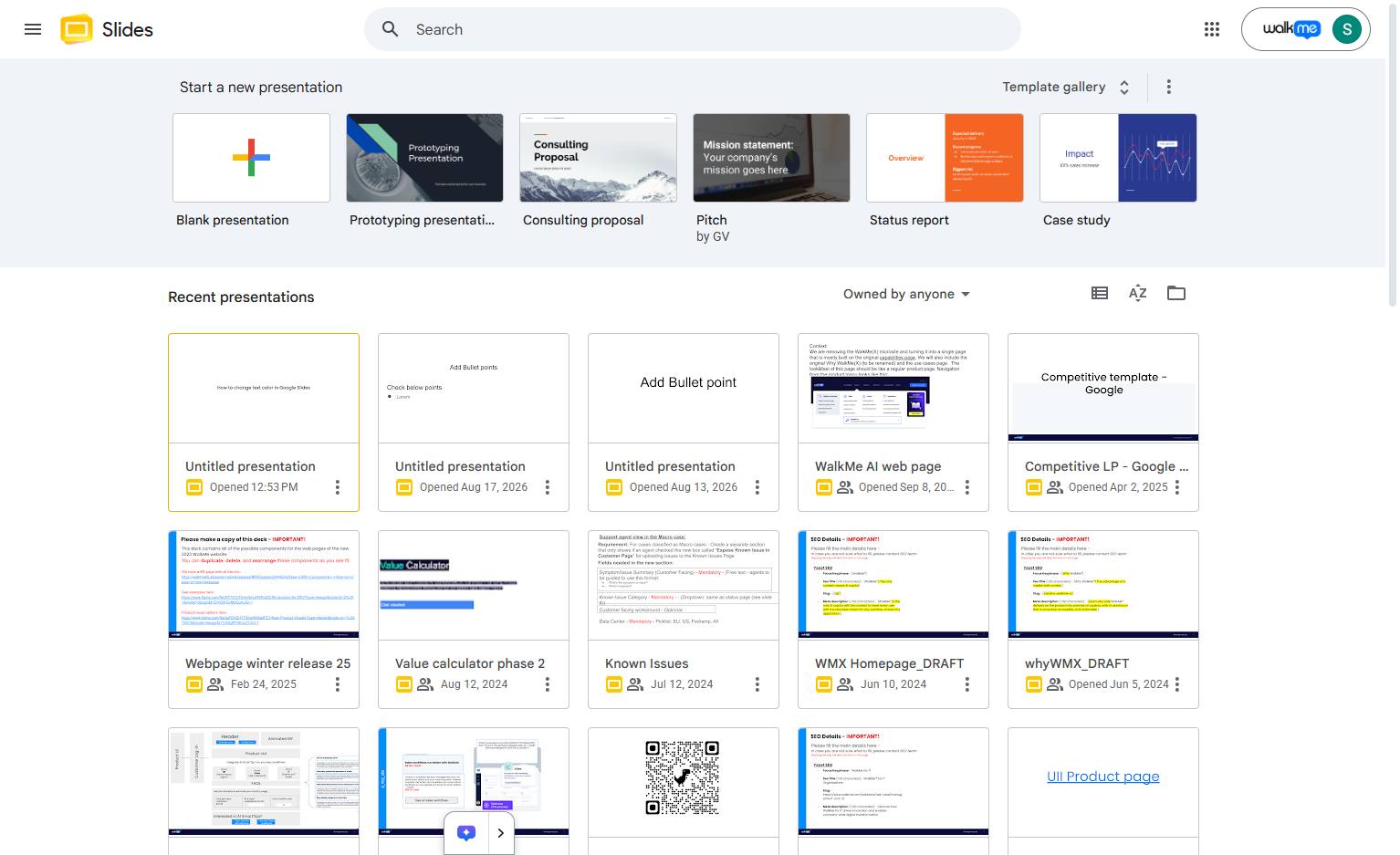1400x855 pixels.
Task: Open more options for WMX Homepage_DRAFT
Action: [967, 684]
